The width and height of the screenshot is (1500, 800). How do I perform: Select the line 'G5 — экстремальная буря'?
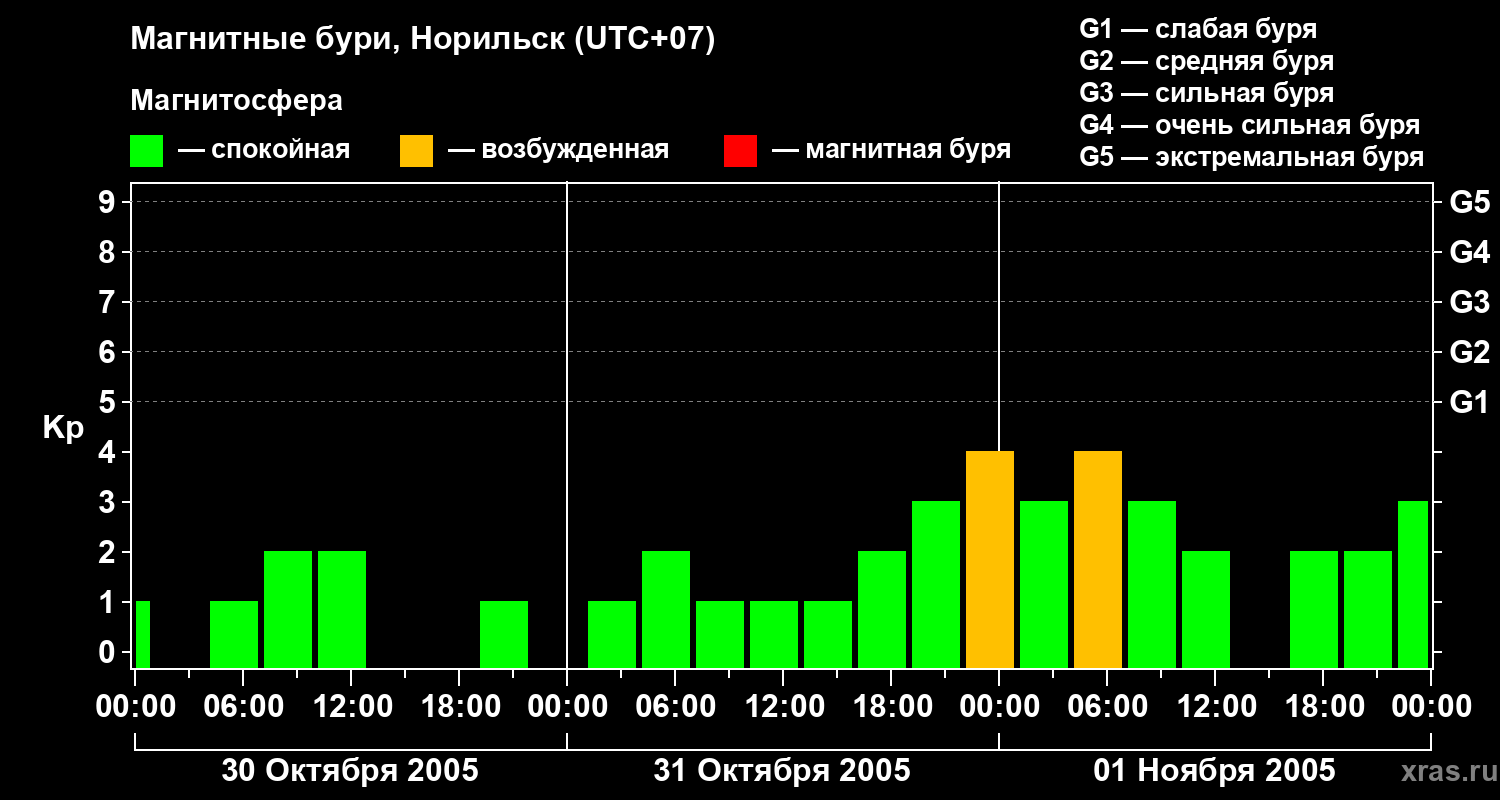(x=1252, y=157)
